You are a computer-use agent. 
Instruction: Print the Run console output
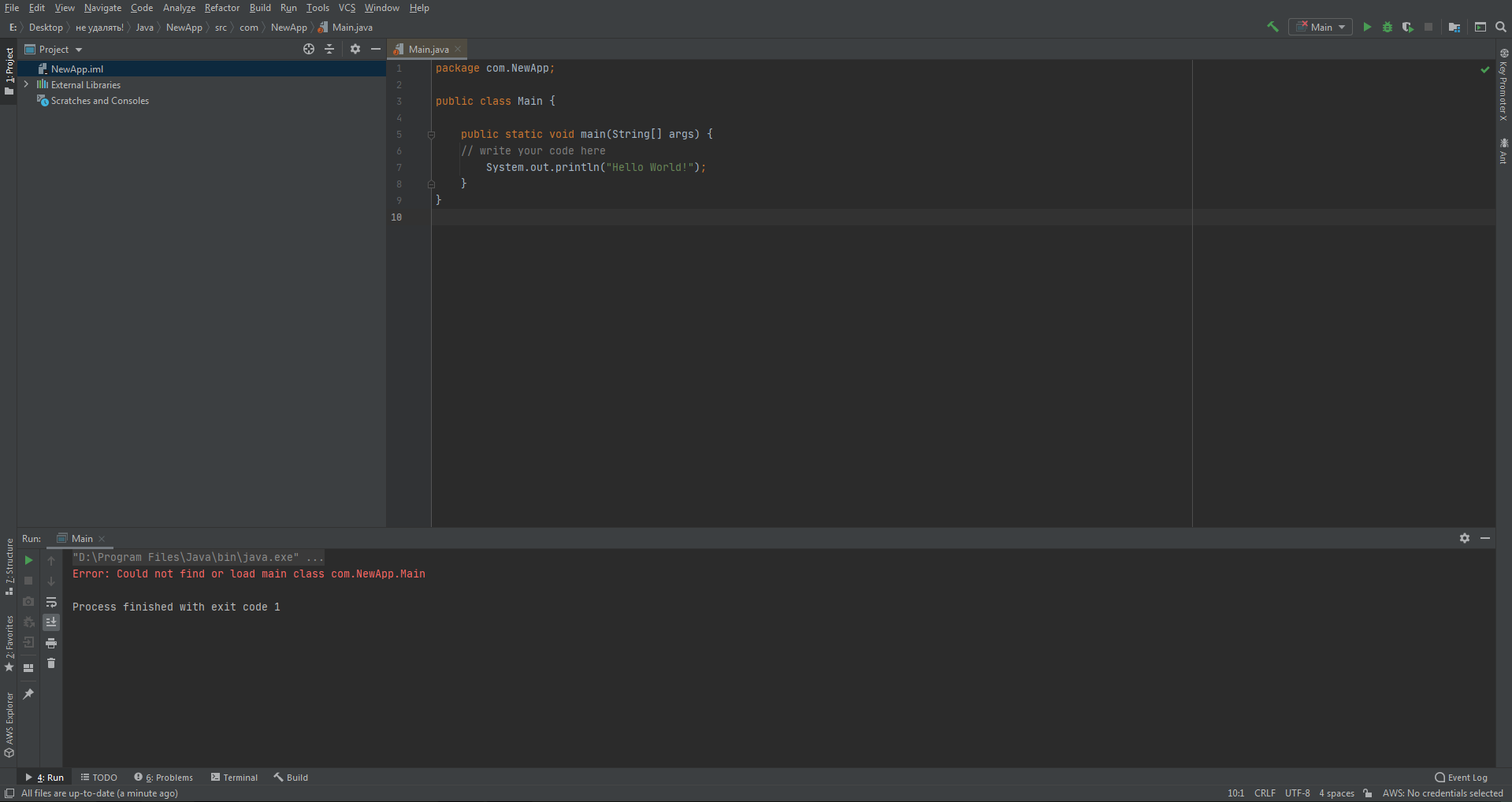click(x=51, y=643)
